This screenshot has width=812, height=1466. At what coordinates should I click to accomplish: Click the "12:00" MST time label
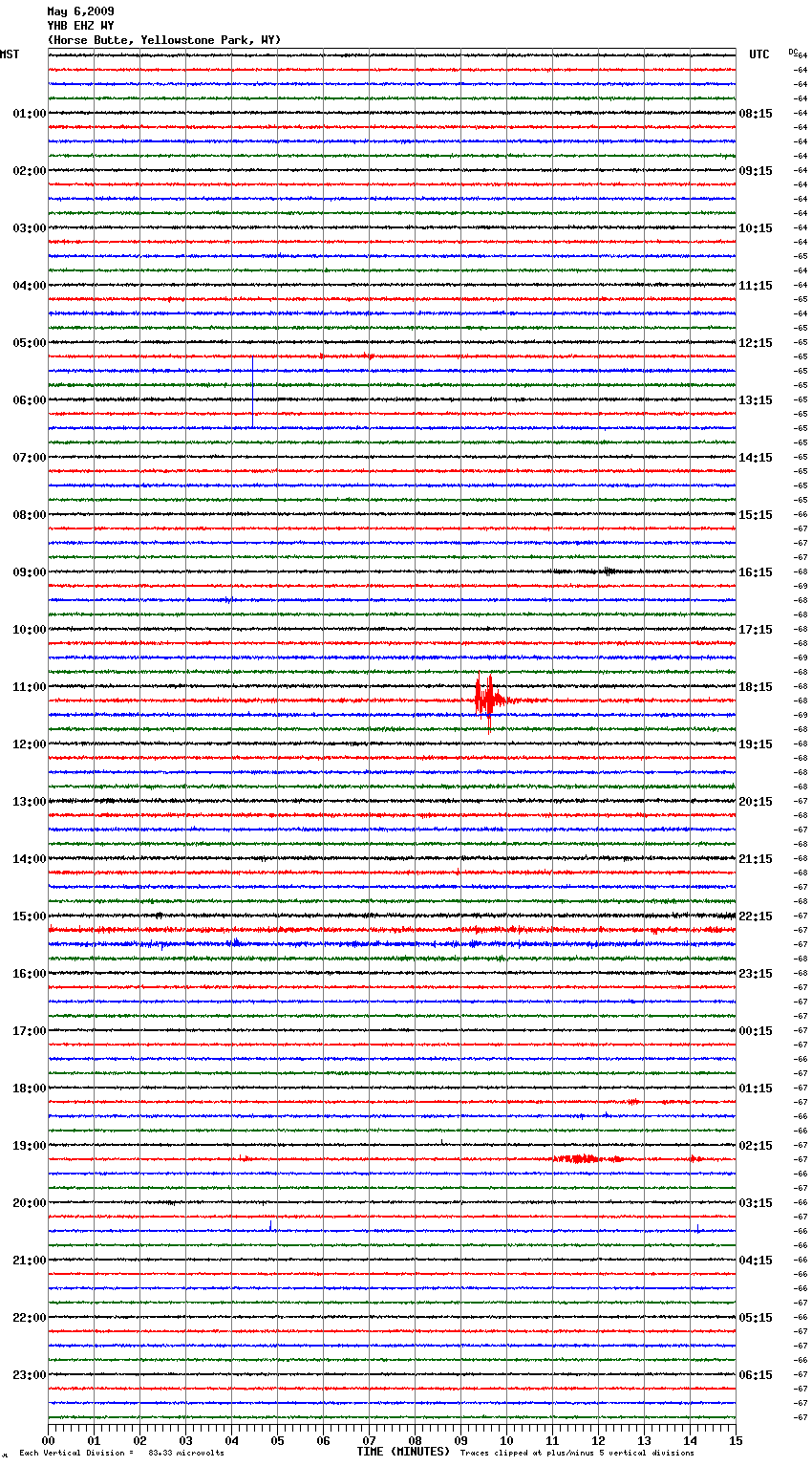tap(30, 744)
